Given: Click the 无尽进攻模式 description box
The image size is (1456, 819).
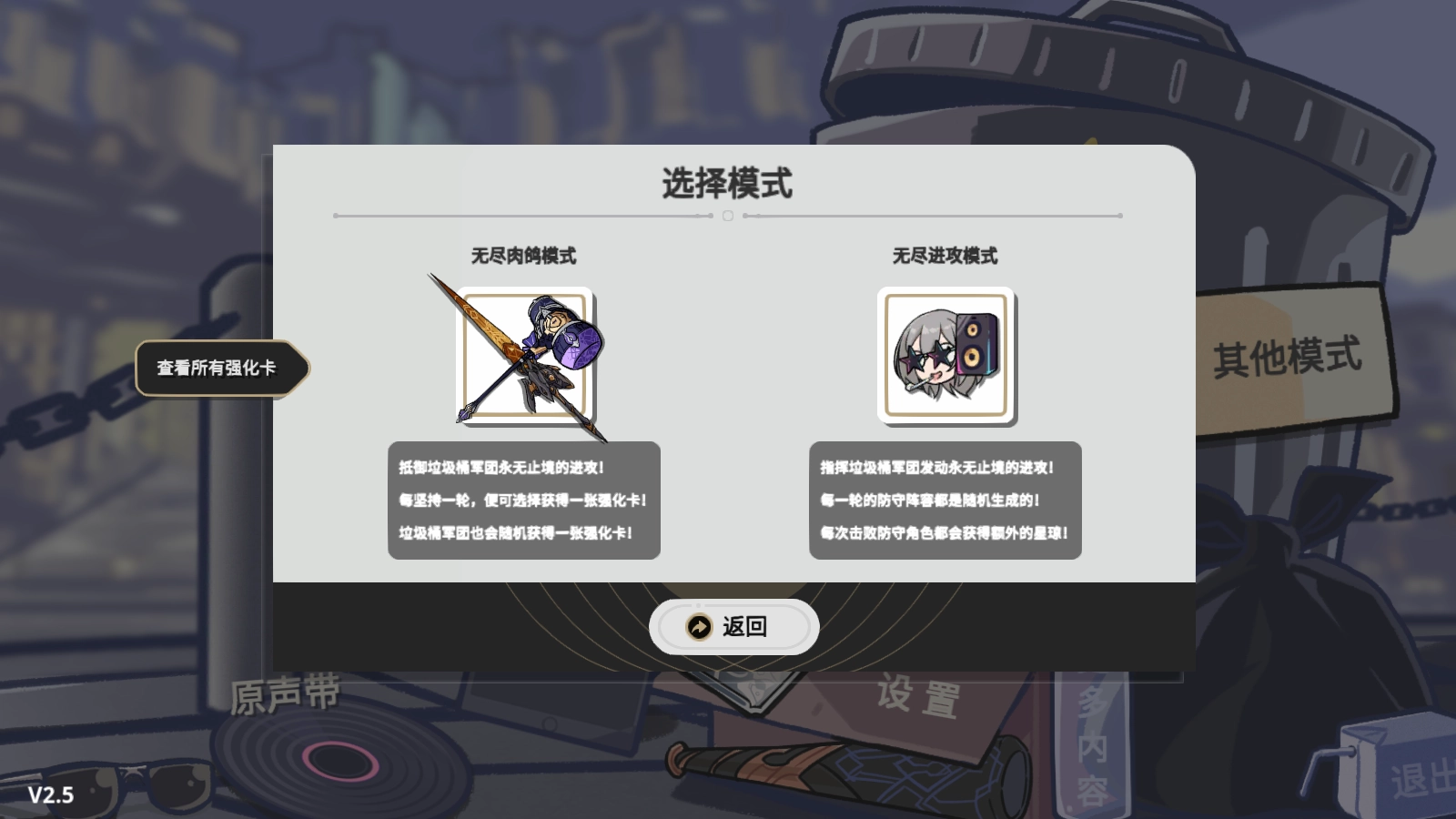Looking at the screenshot, I should pos(945,500).
